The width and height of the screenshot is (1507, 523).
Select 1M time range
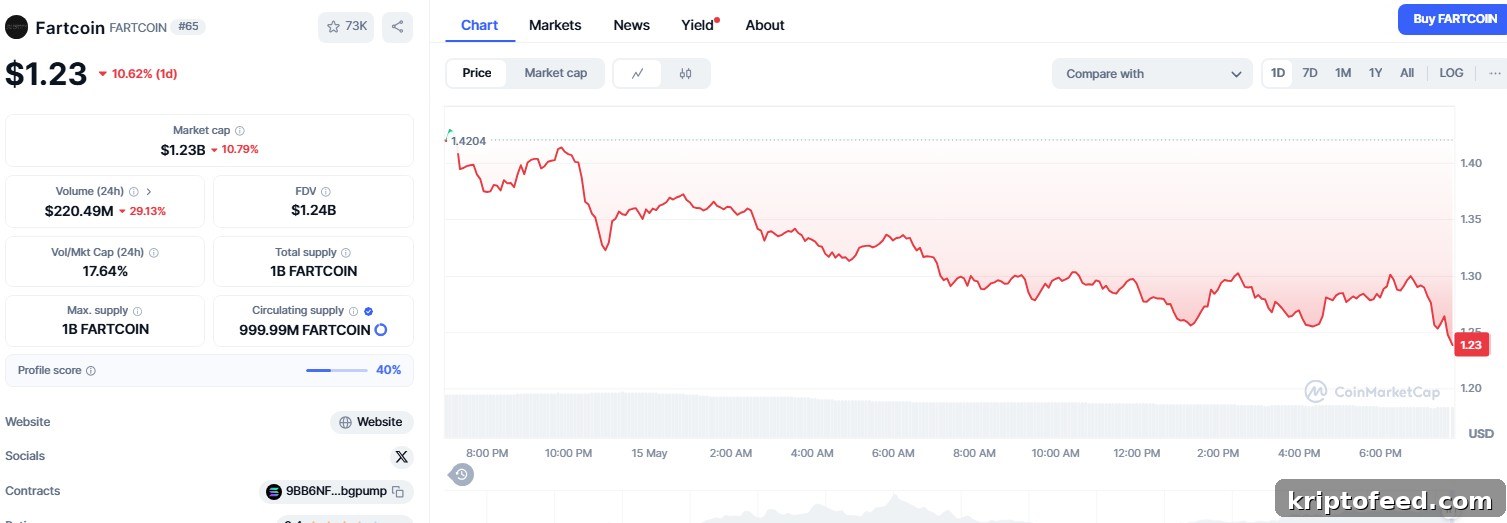[1343, 73]
